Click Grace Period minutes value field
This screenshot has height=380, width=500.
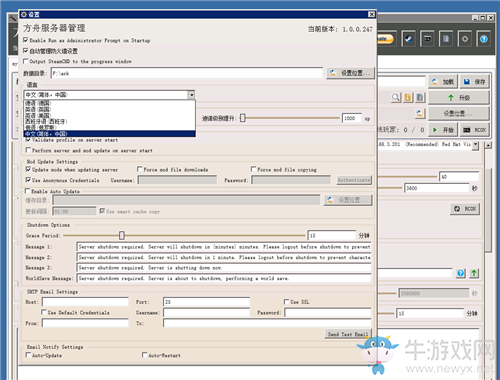332,235
